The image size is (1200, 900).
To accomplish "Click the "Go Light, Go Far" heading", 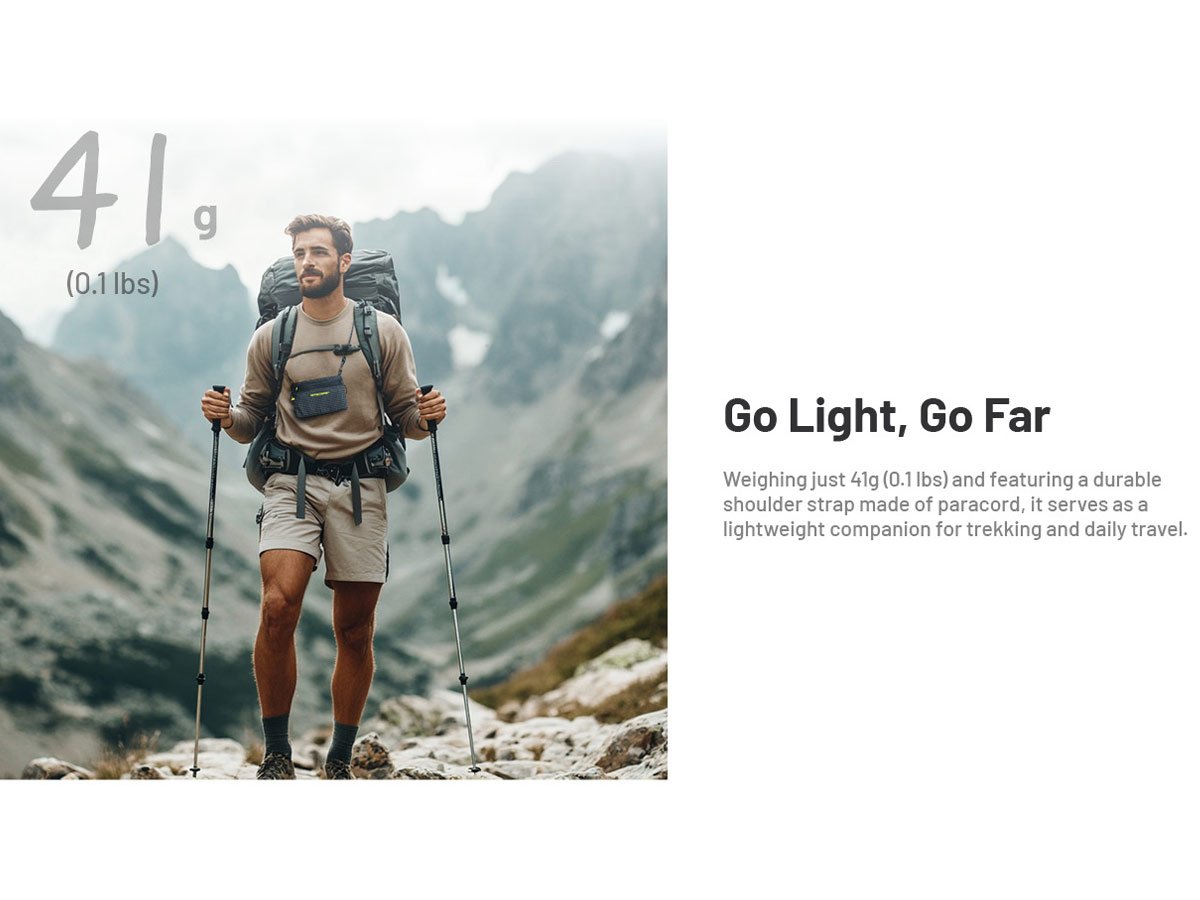I will pos(886,416).
